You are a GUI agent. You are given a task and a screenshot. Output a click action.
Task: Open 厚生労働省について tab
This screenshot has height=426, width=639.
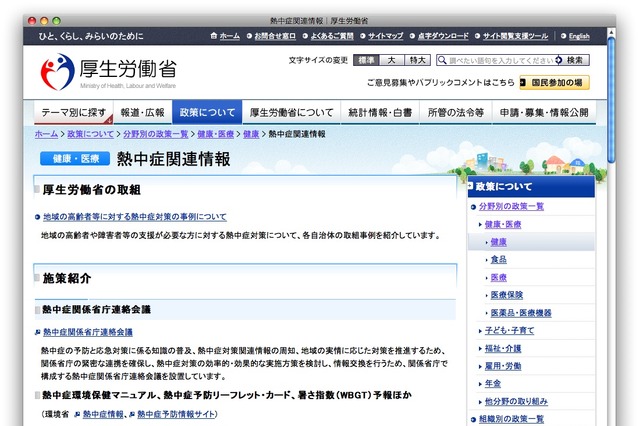[x=291, y=112]
